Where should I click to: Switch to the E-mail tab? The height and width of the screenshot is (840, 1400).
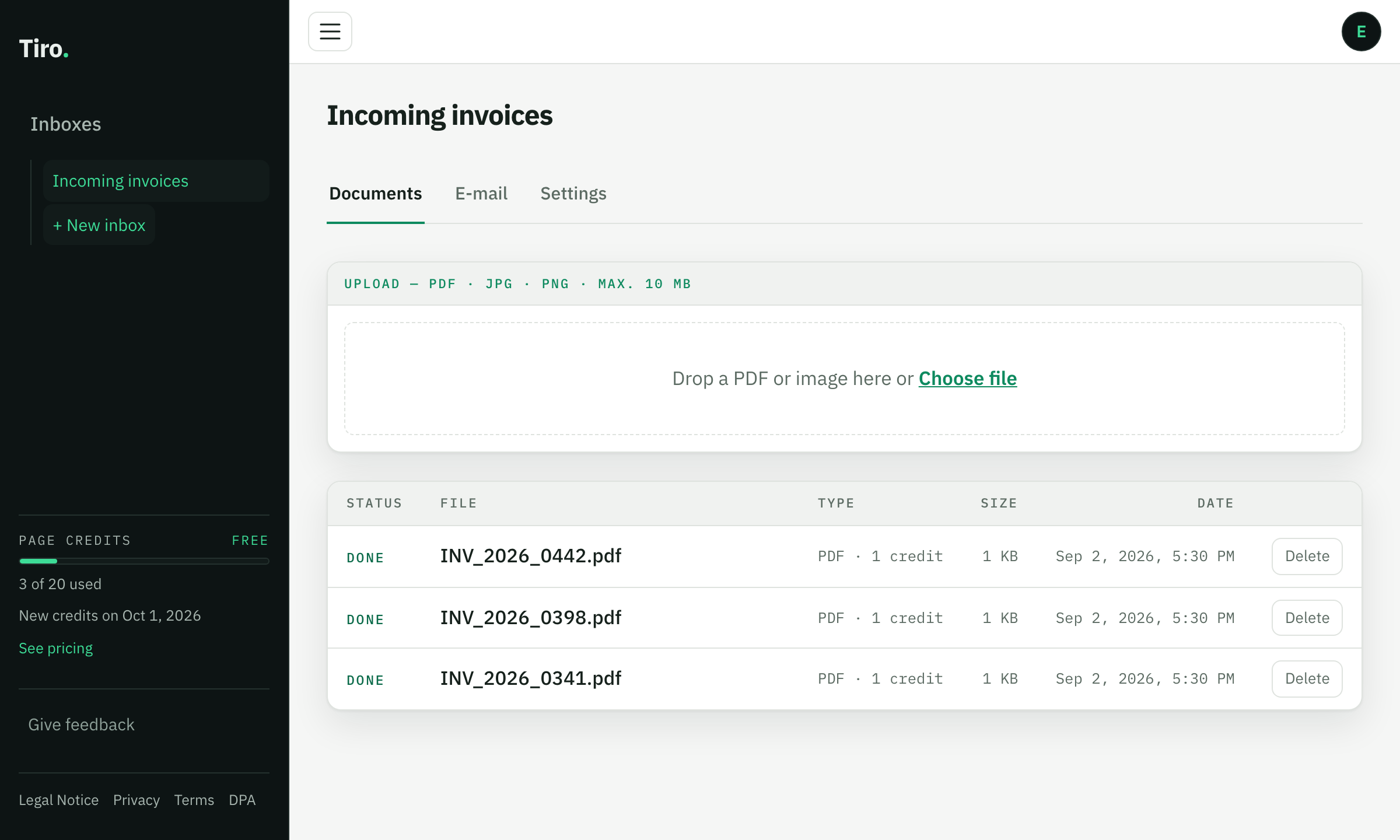(481, 194)
